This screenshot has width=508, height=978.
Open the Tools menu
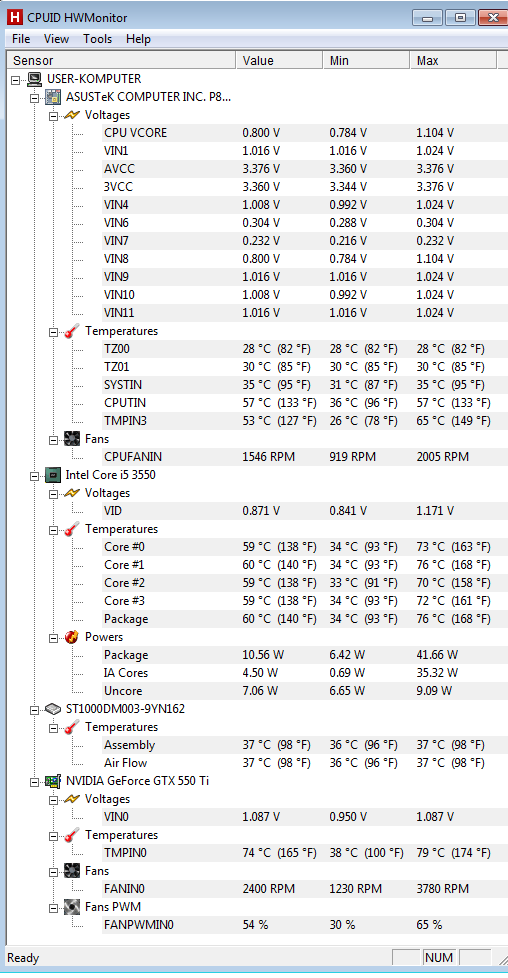(97, 39)
